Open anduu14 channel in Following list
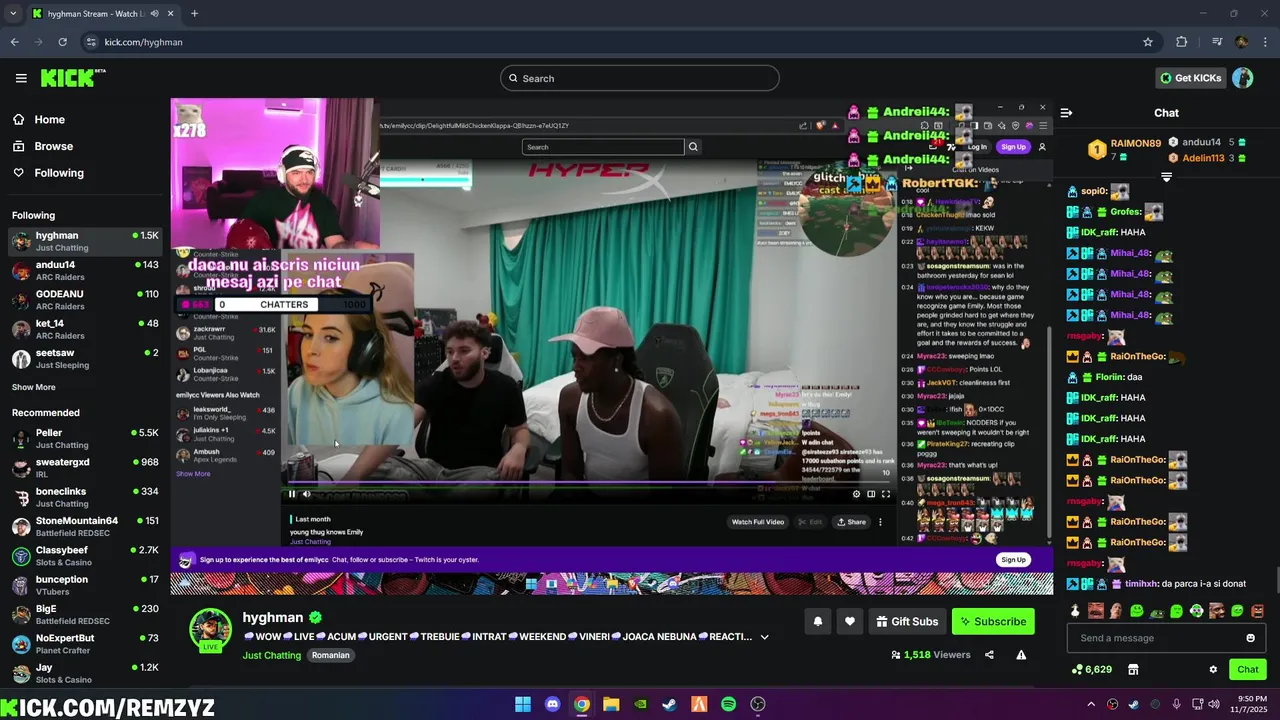The width and height of the screenshot is (1280, 720). pos(84,271)
